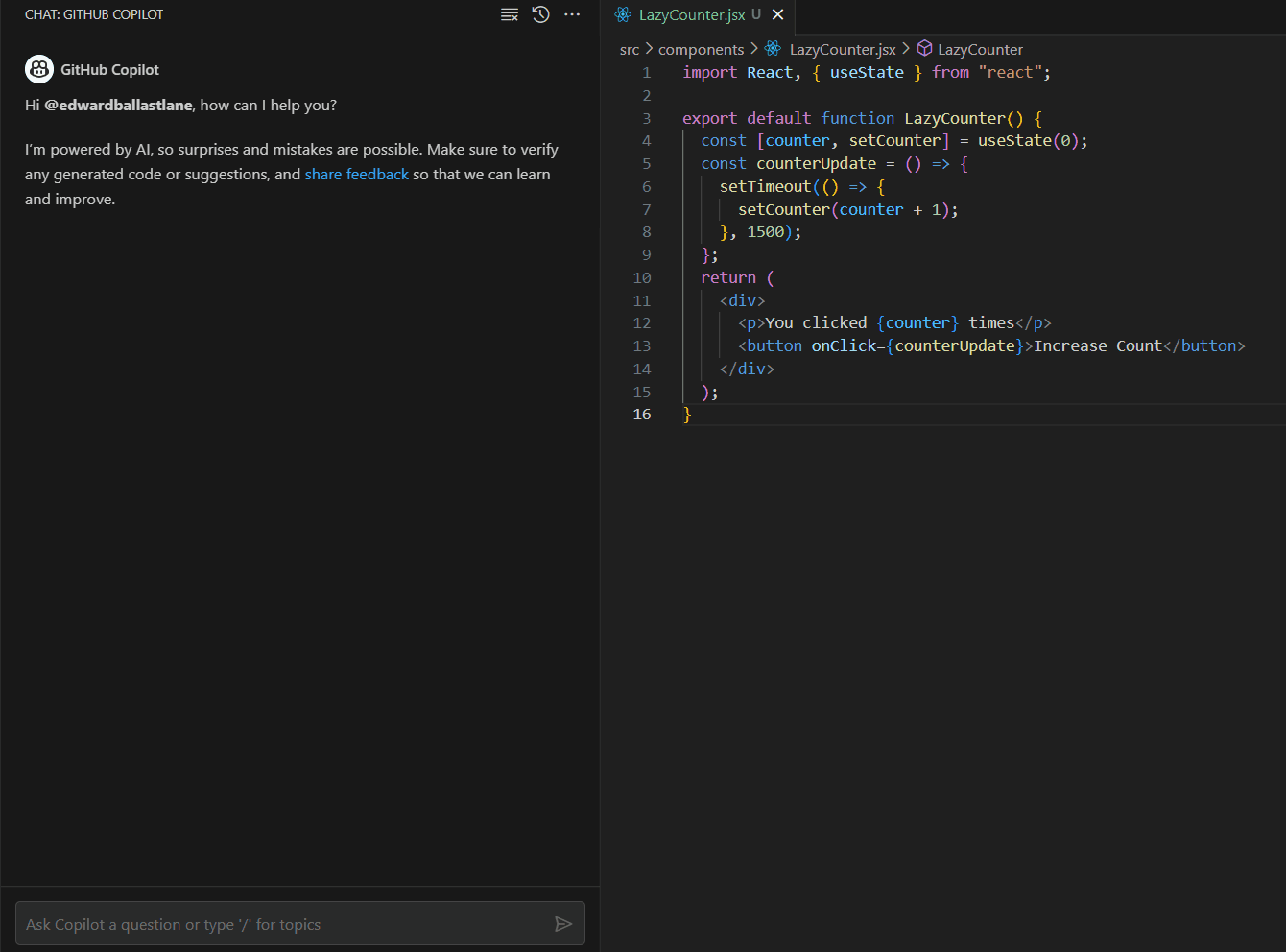Close the LazyCounter.jsx editor tab
Screen dimensions: 1286x952
pyautogui.click(x=778, y=14)
